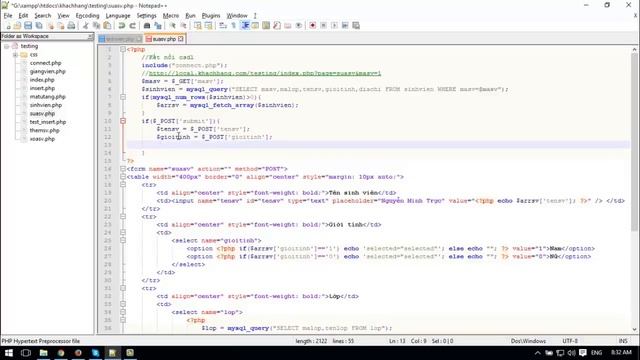
Task: Toggle Show All Characters paragraph icon
Action: coord(233,25)
